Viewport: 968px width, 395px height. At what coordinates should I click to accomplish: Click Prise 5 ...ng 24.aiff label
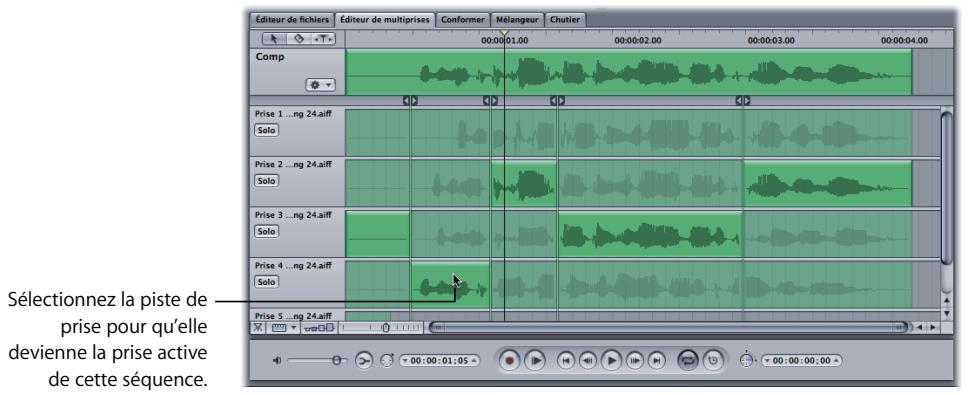(x=293, y=316)
